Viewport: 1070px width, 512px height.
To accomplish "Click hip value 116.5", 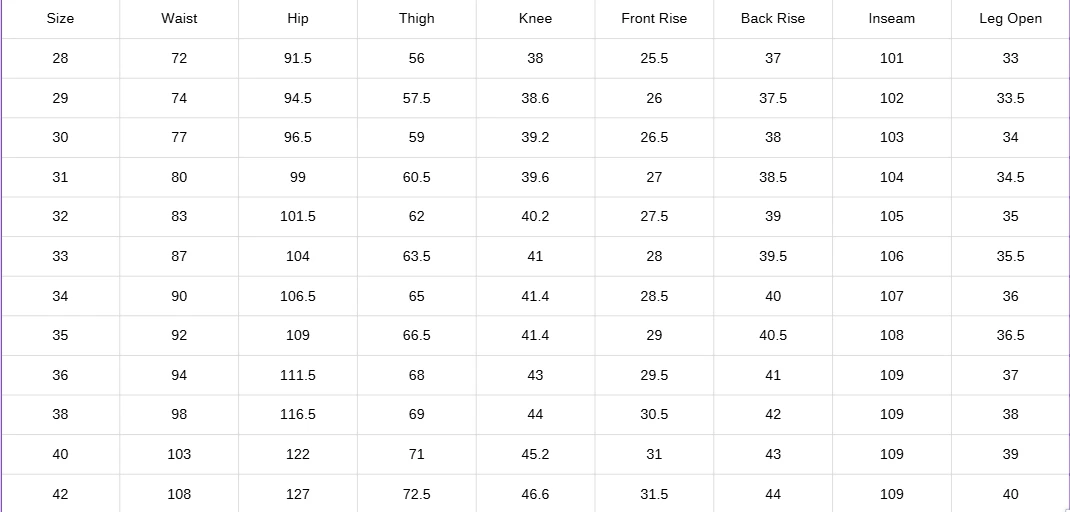I will [x=298, y=414].
